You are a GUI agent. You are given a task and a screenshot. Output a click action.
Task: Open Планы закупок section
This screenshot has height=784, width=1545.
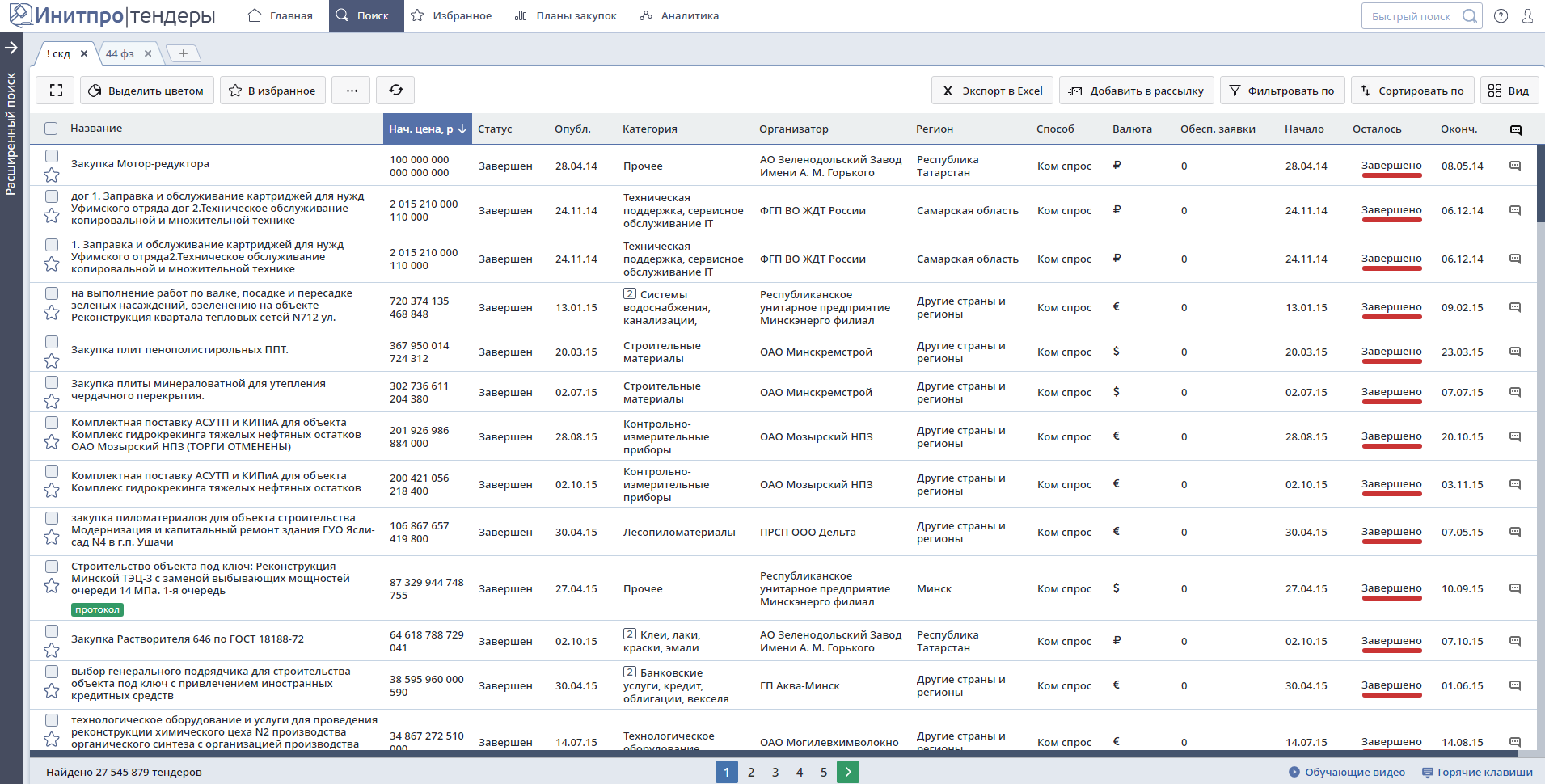[566, 15]
